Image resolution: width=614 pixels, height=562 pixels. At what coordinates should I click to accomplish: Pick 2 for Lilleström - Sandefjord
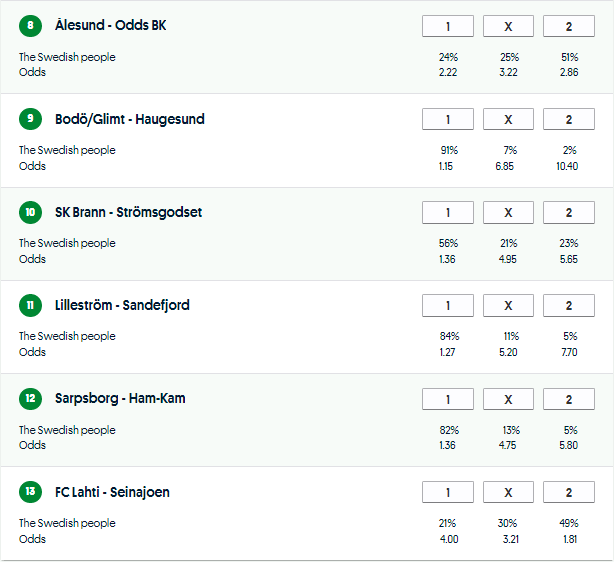[x=568, y=306]
